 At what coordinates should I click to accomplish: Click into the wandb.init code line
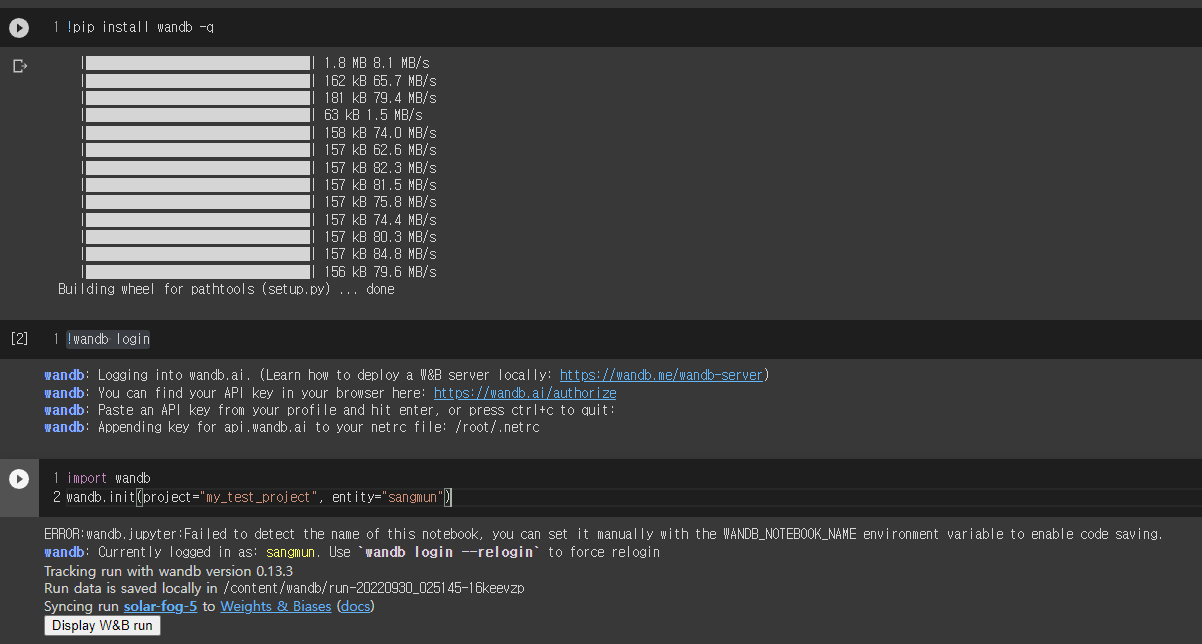[259, 497]
